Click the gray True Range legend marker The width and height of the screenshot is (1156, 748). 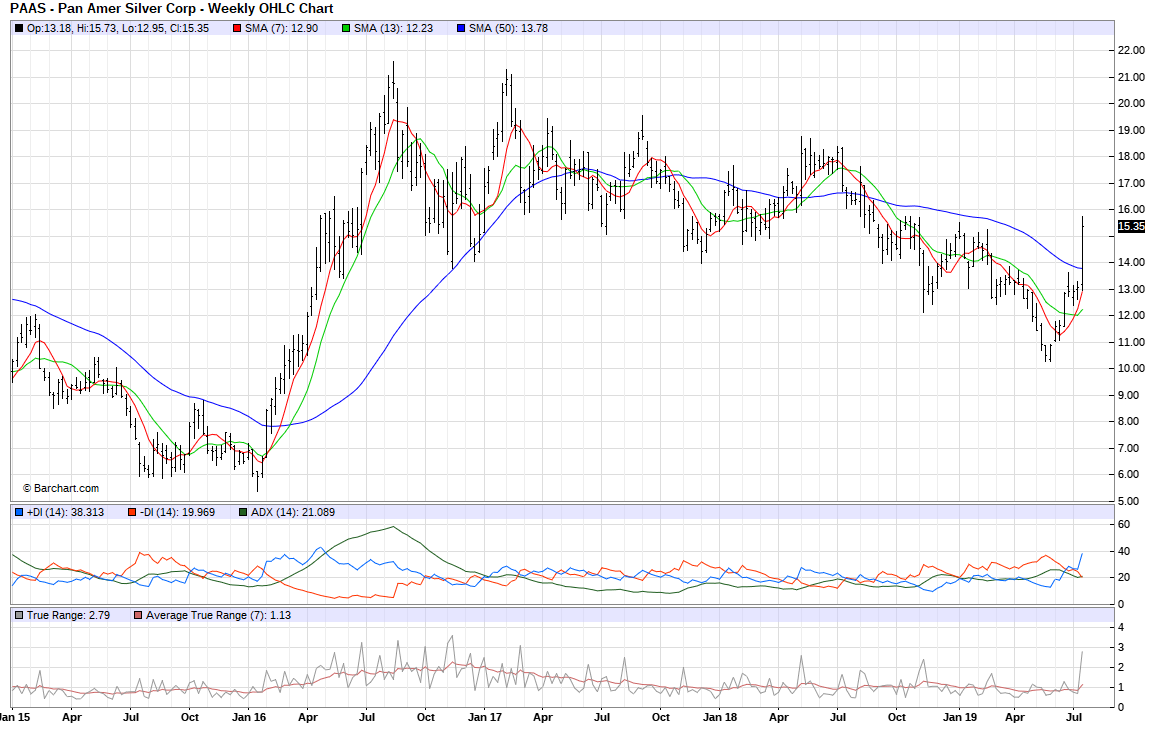(19, 615)
